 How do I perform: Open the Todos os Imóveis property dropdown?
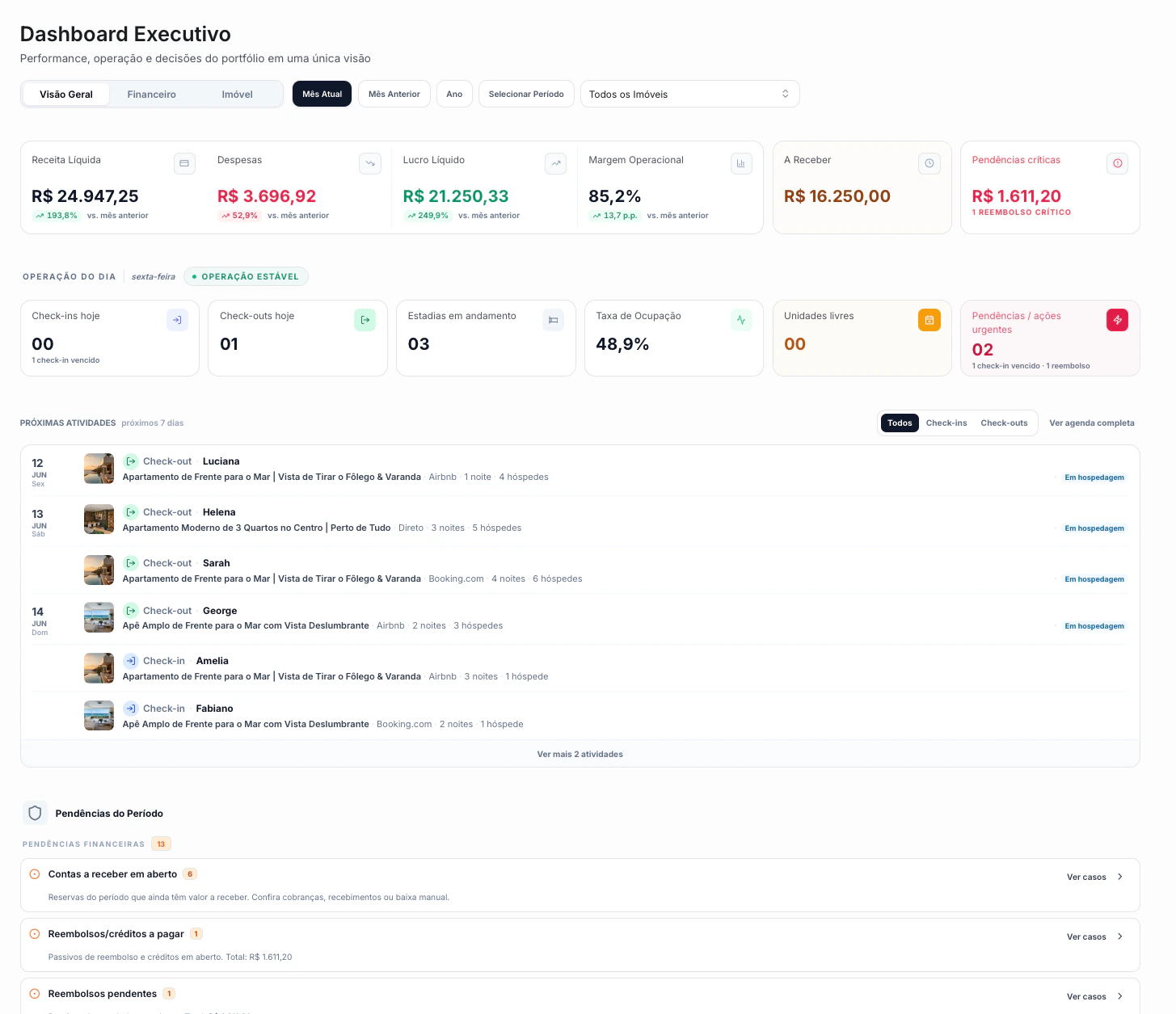(x=689, y=94)
